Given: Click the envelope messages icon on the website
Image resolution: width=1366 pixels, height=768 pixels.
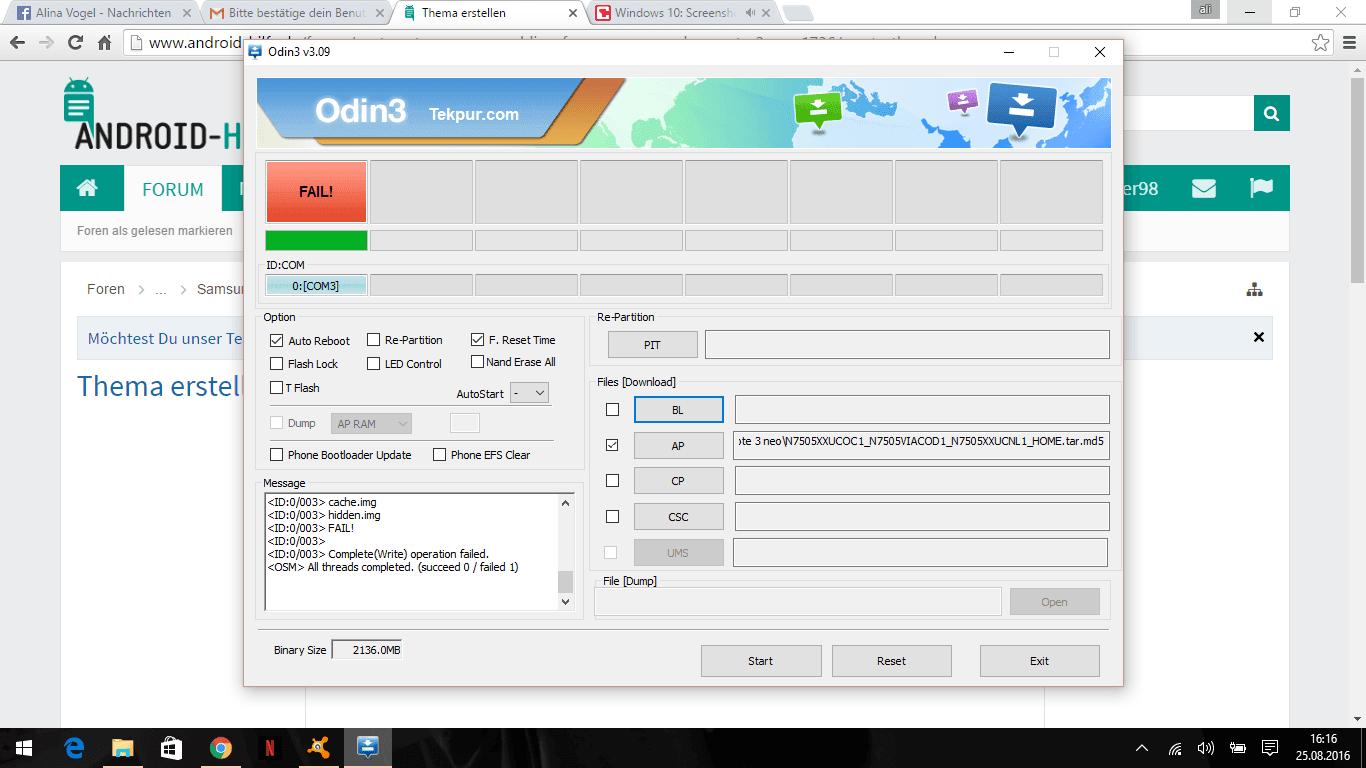Looking at the screenshot, I should [x=1204, y=188].
